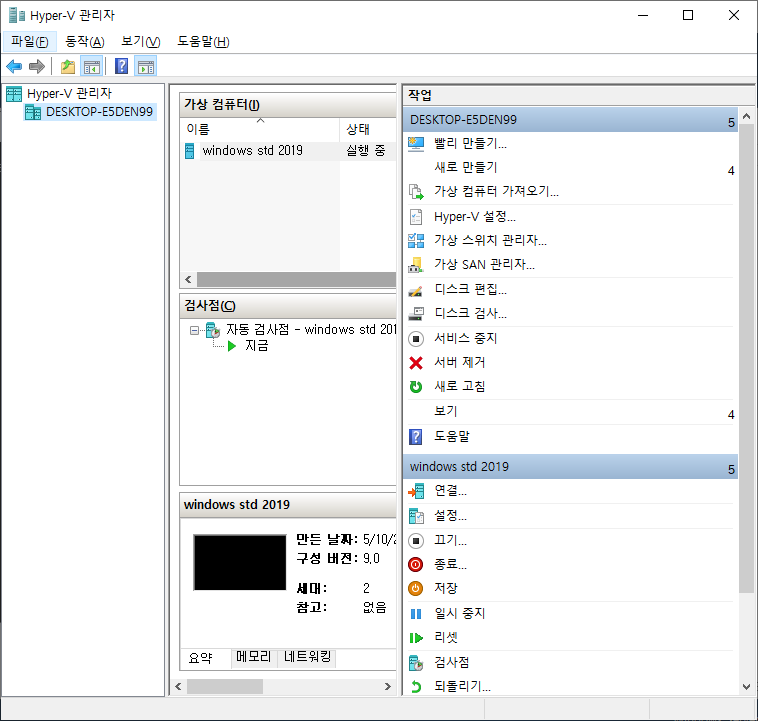Click the actions pane scroll down arrow
Screen dimensions: 758x721
click(x=746, y=687)
